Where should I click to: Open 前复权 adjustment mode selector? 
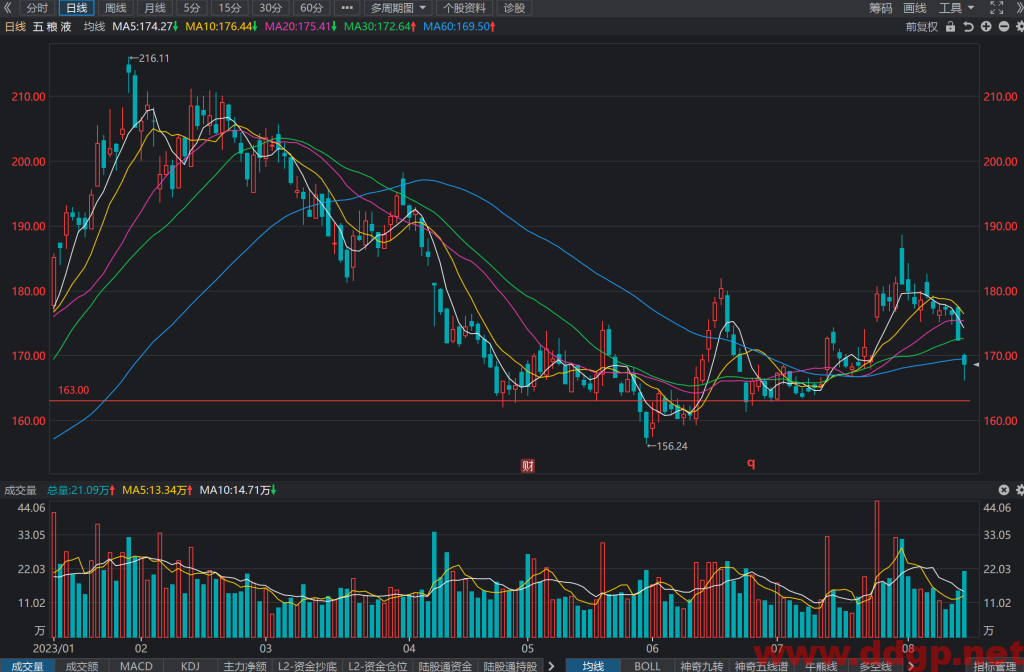(x=921, y=27)
